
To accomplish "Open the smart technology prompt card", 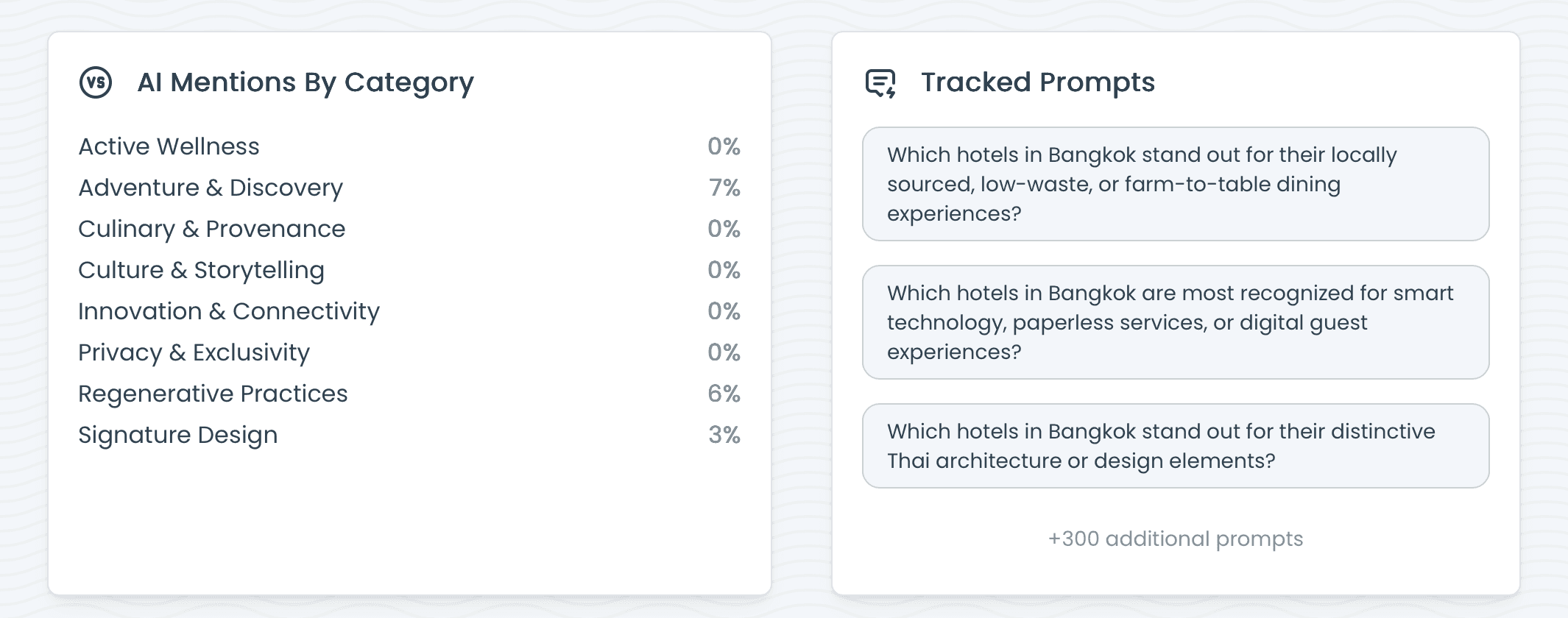I will click(1175, 322).
